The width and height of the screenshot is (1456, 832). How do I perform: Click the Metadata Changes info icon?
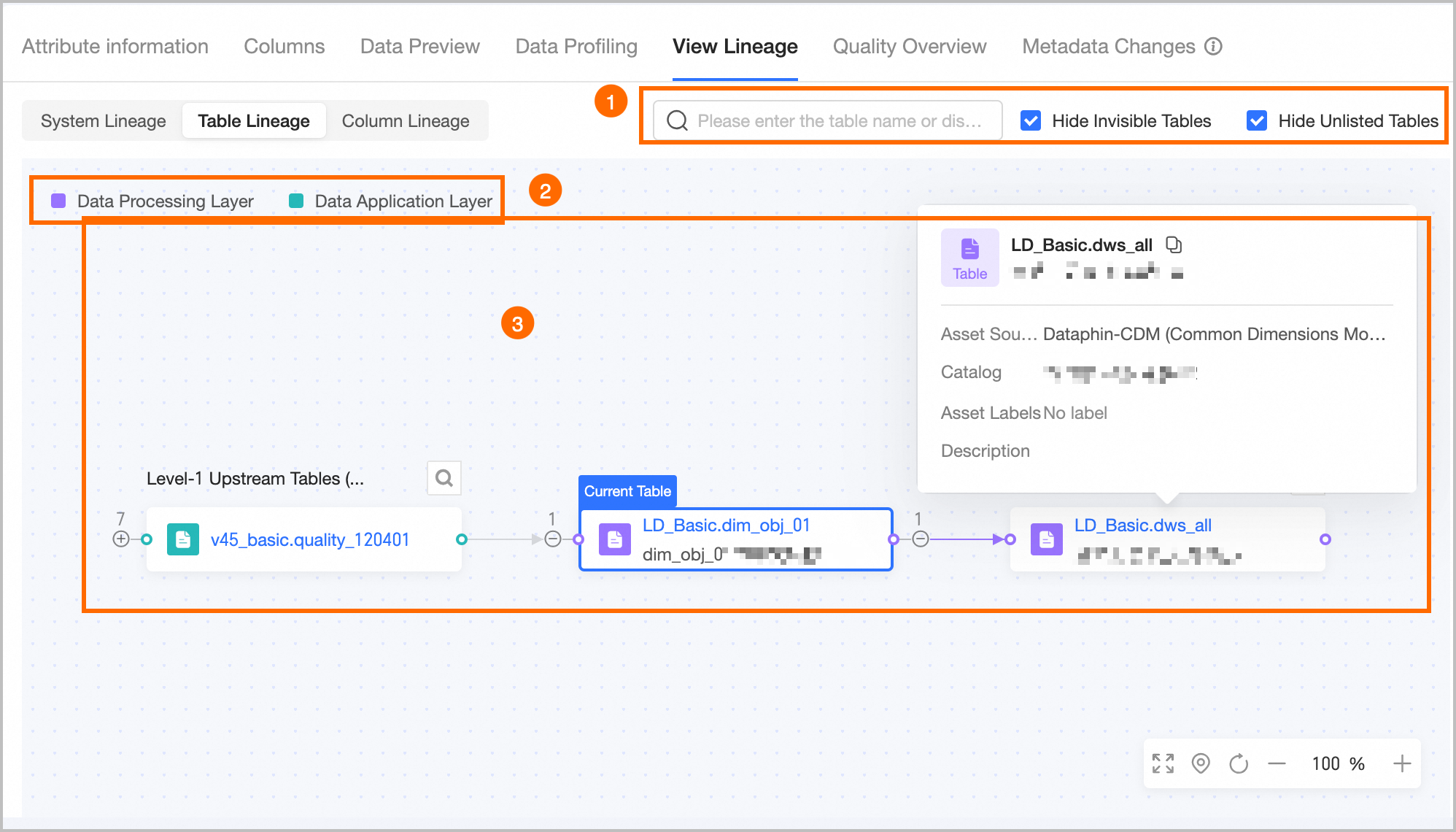click(1213, 46)
